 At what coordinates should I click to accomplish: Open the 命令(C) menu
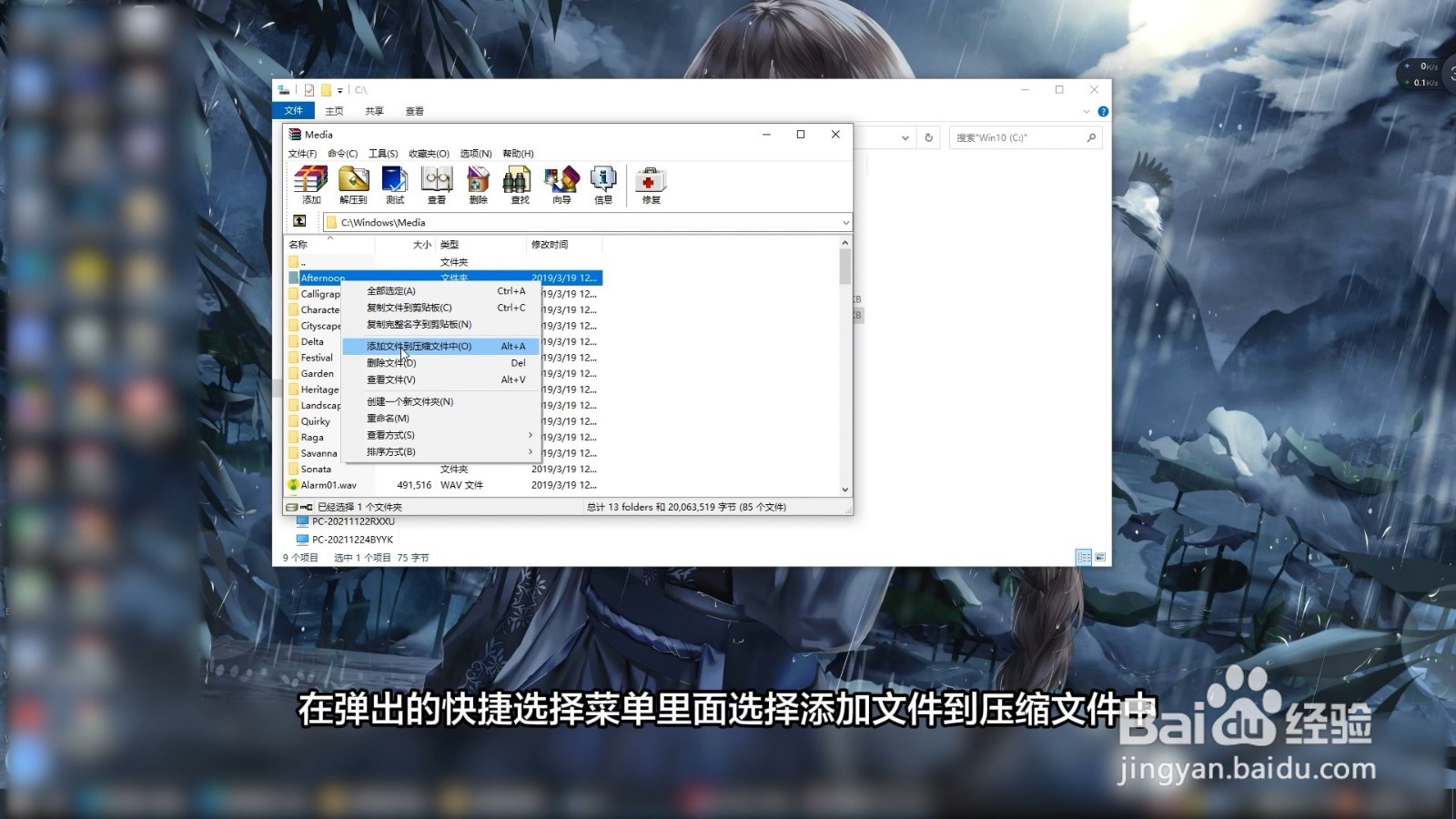click(x=342, y=154)
